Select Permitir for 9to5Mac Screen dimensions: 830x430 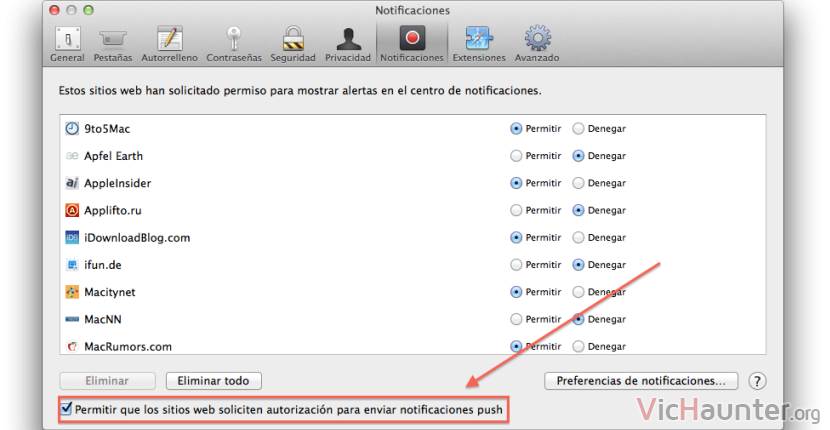516,129
